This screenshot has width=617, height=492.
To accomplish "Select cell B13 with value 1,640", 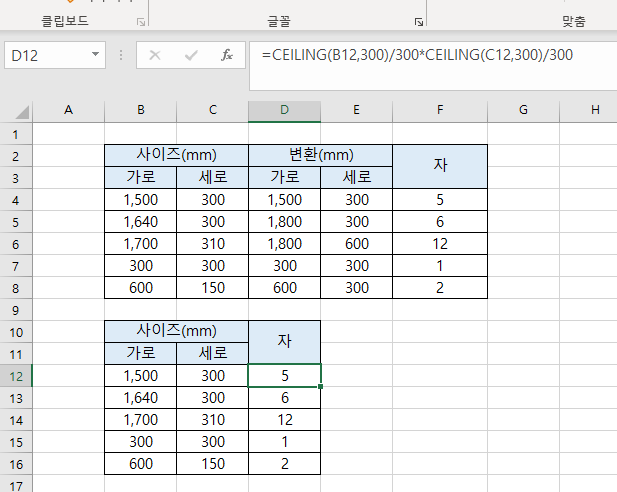I will click(x=140, y=398).
